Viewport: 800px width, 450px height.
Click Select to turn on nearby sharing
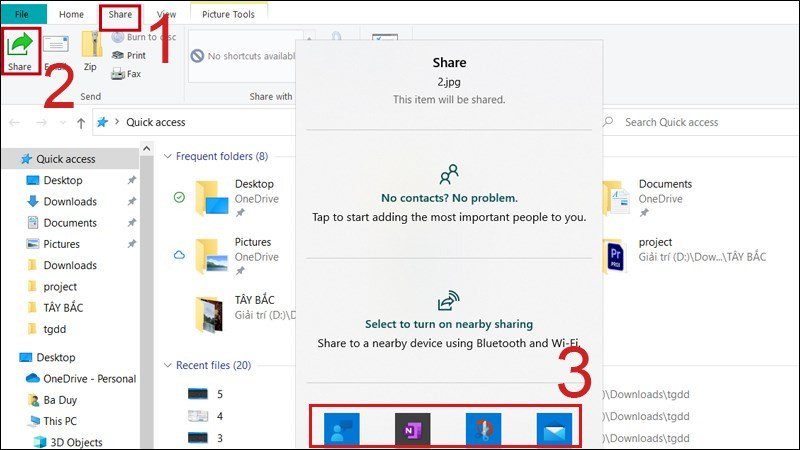tap(449, 324)
